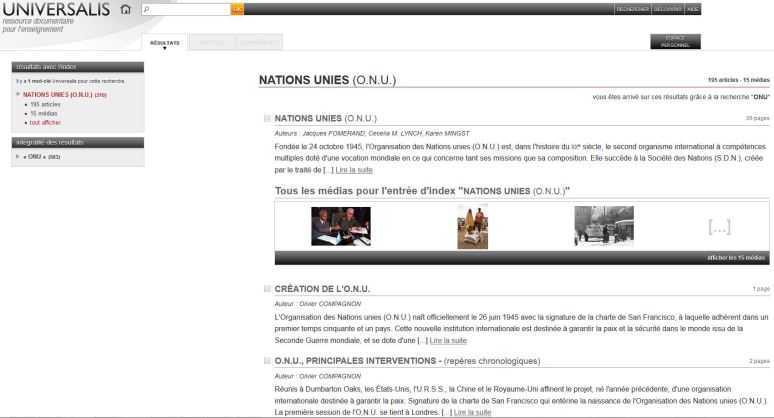Click 'tout afficher' in the sidebar
Screen dimensions: 774x418
pyautogui.click(x=45, y=122)
